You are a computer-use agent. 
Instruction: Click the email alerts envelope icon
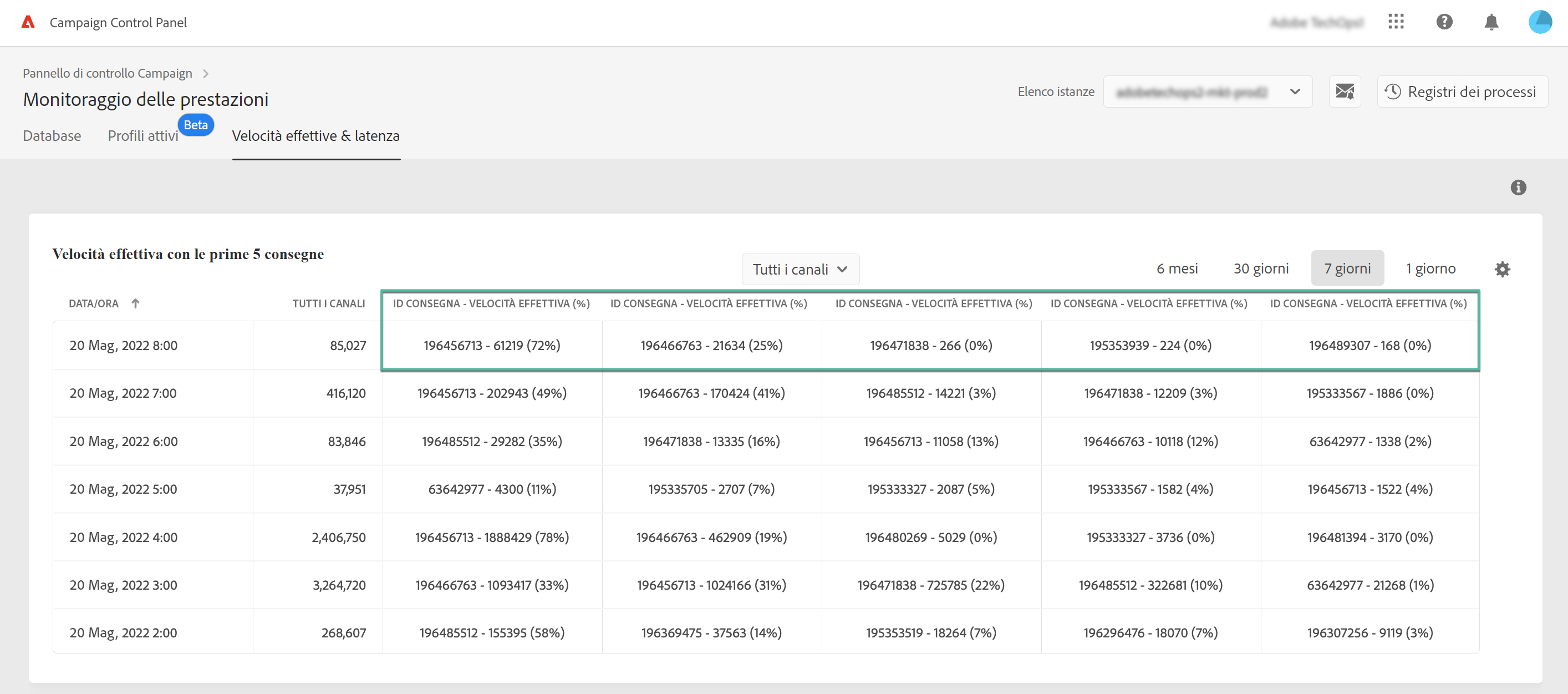pos(1345,92)
